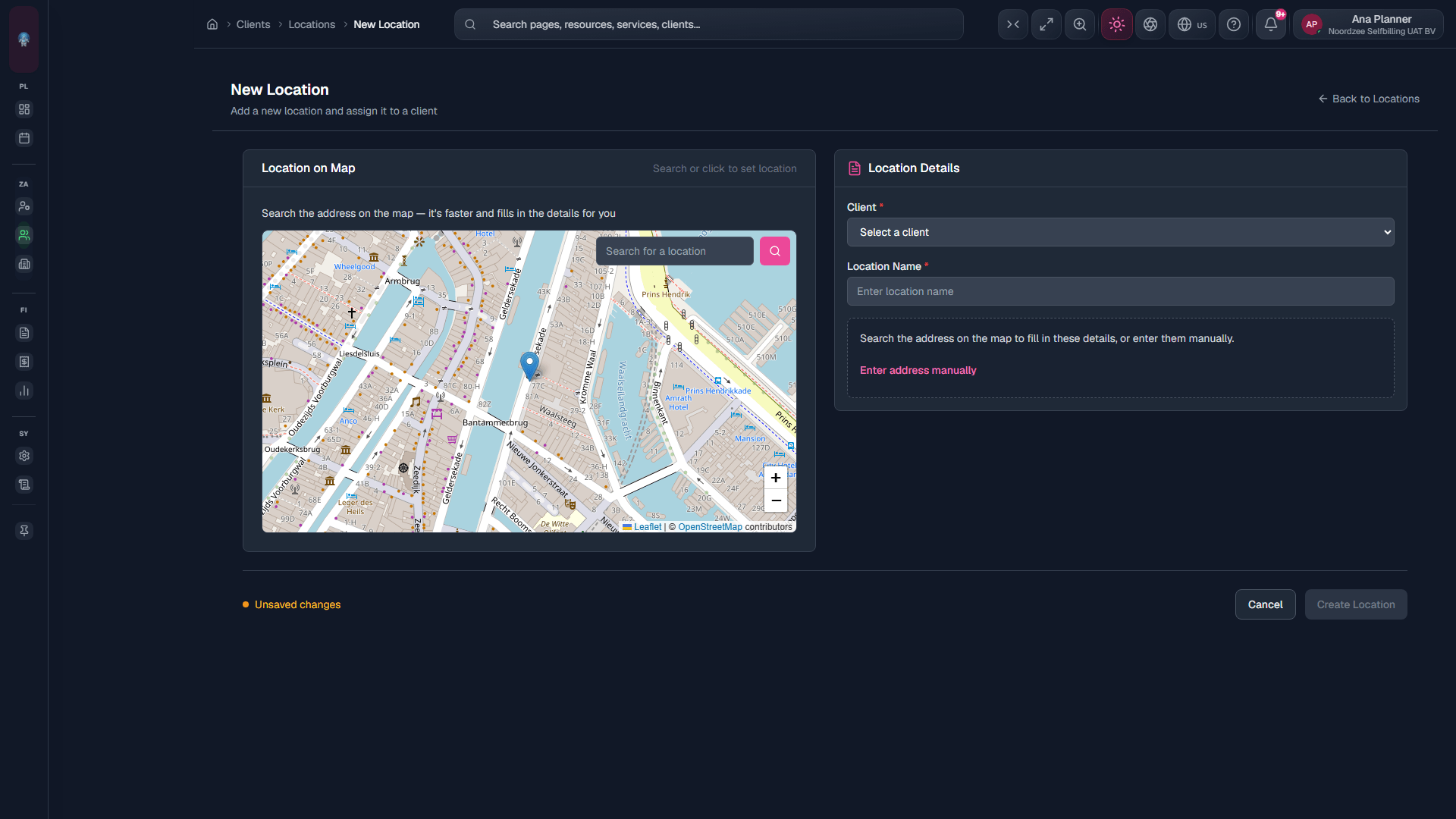The height and width of the screenshot is (819, 1456).
Task: Click the Location Details document icon
Action: [855, 168]
